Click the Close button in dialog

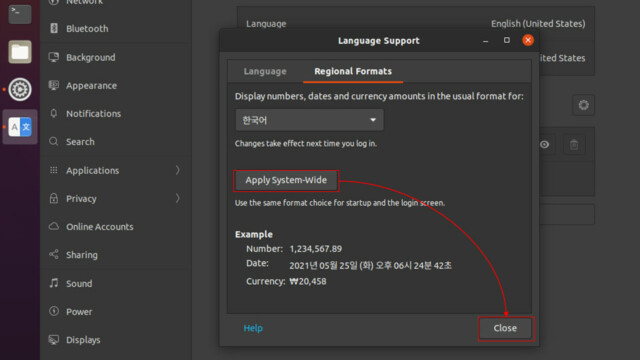(x=505, y=328)
